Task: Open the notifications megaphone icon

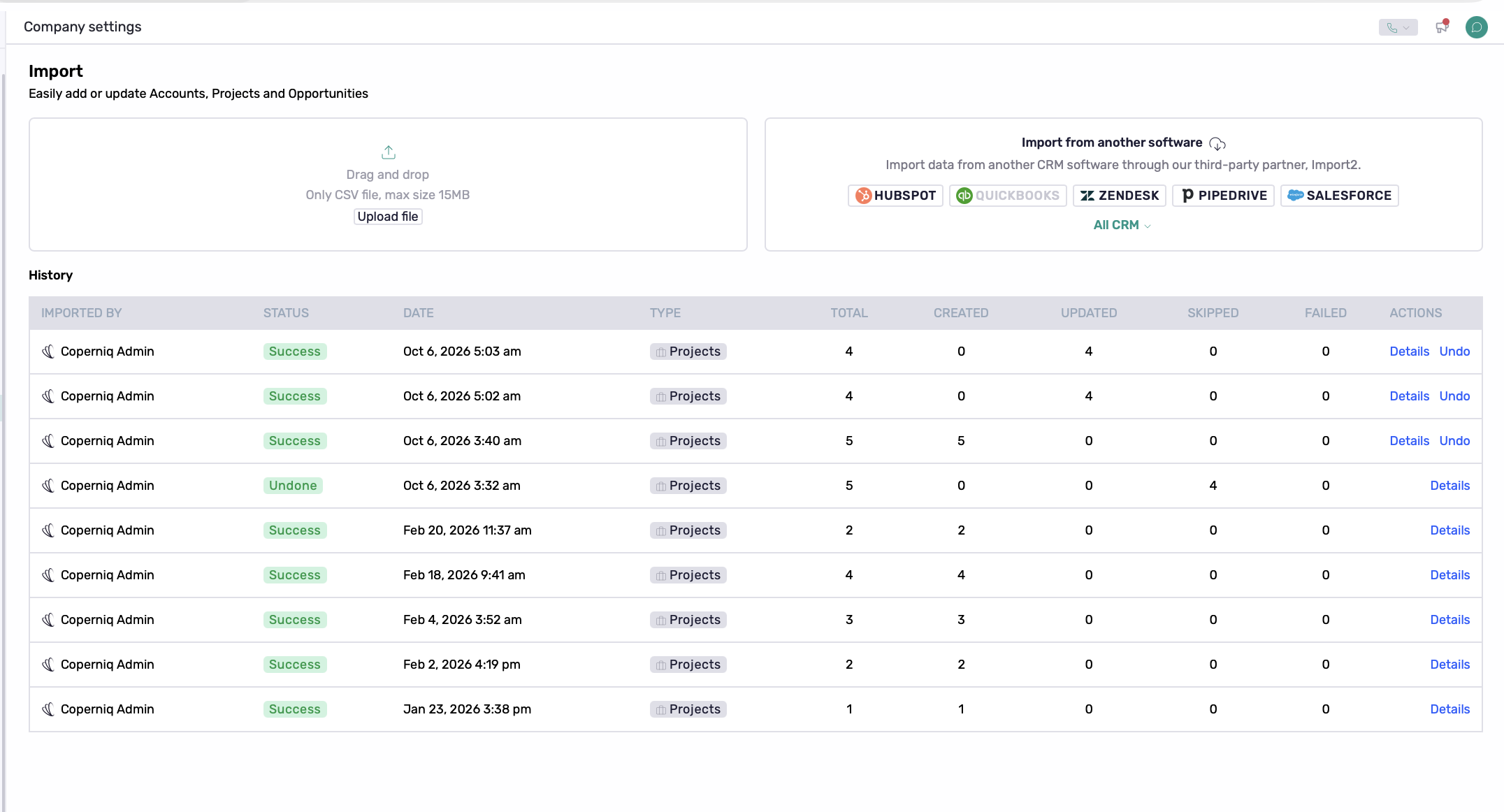Action: coord(1442,27)
